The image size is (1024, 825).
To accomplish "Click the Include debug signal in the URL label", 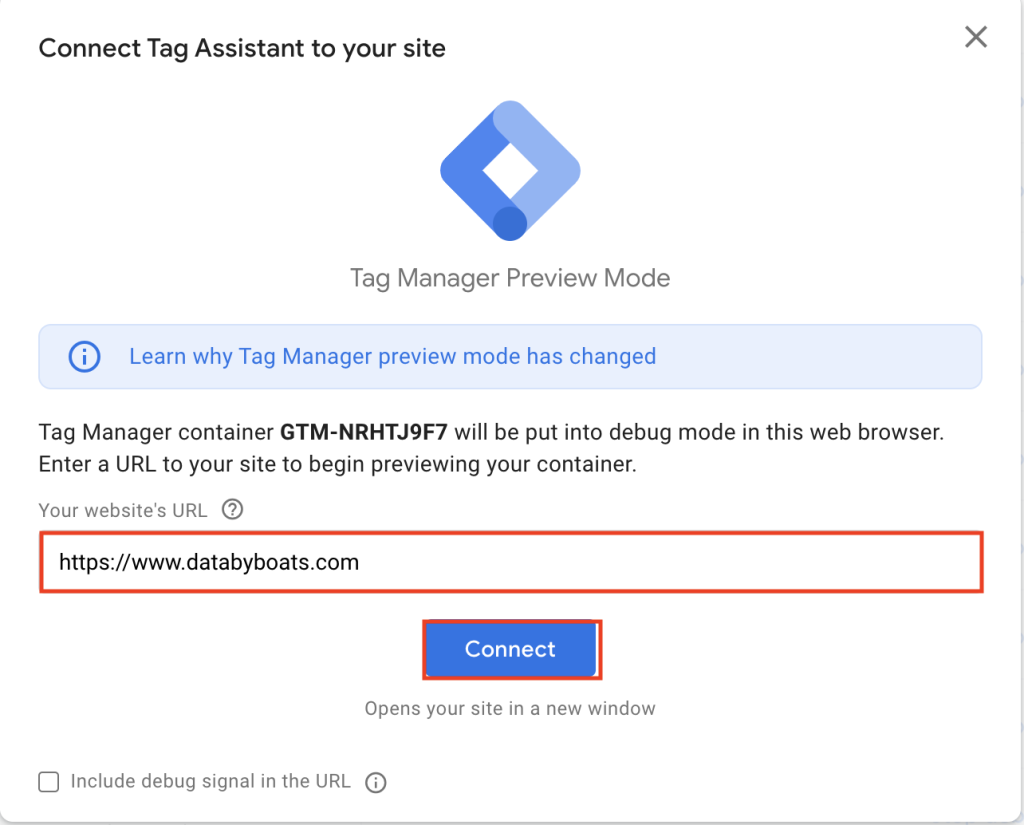I will [210, 781].
